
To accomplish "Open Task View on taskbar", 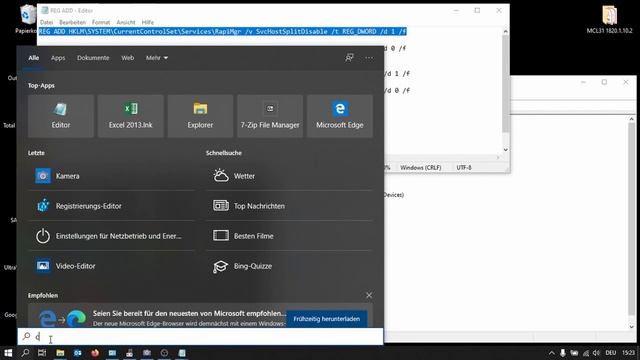I will 42,353.
